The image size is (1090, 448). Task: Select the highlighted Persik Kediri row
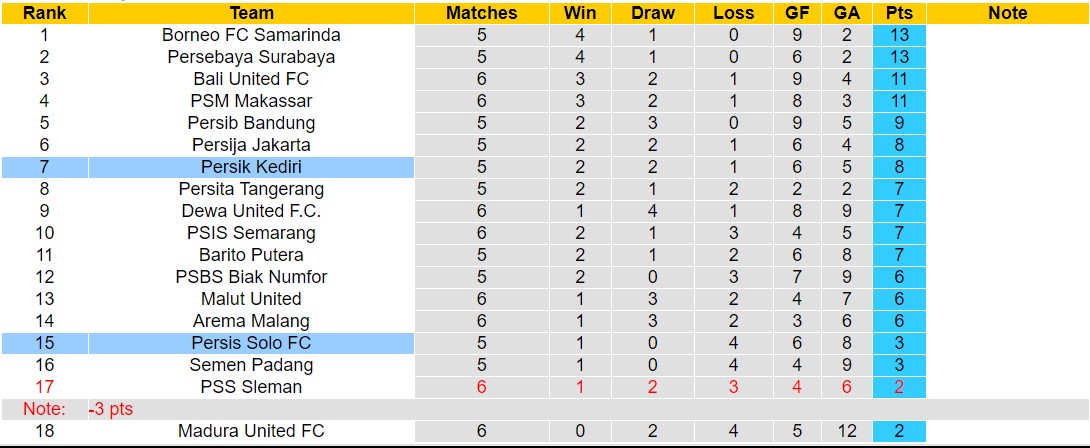pyautogui.click(x=251, y=167)
